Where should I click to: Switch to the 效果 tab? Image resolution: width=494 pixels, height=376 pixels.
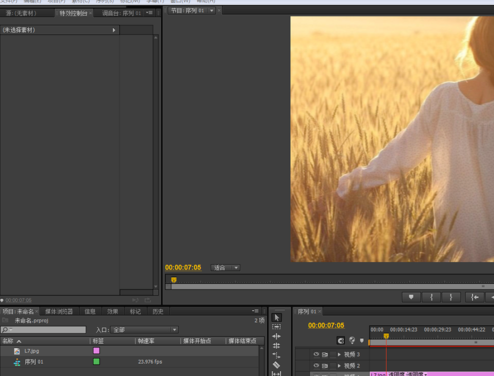[113, 312]
